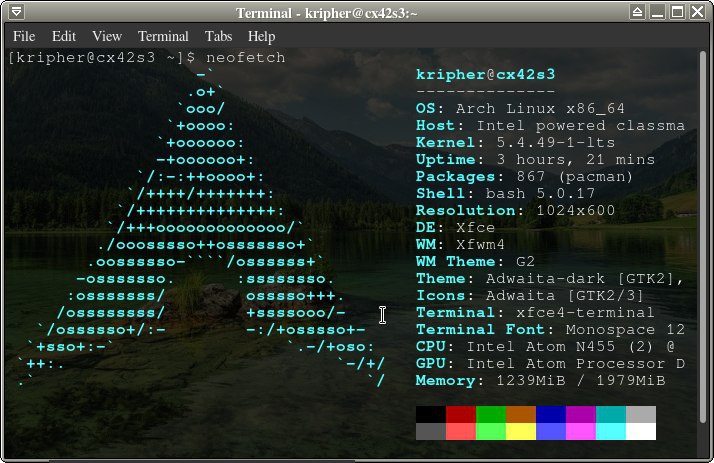This screenshot has width=714, height=463.
Task: Open the window menu icon in title bar
Action: tap(16, 12)
